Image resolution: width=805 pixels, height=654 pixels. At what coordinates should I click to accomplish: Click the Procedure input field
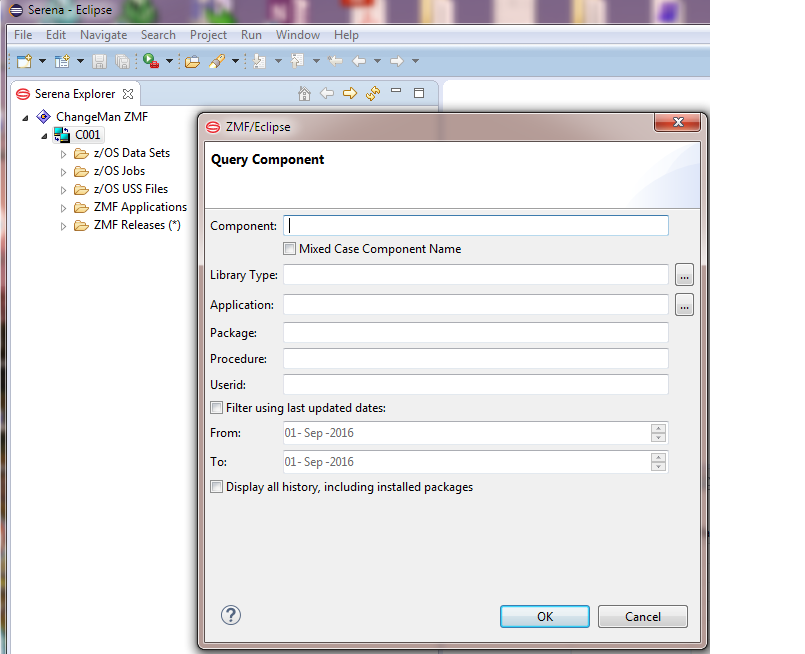pyautogui.click(x=476, y=358)
